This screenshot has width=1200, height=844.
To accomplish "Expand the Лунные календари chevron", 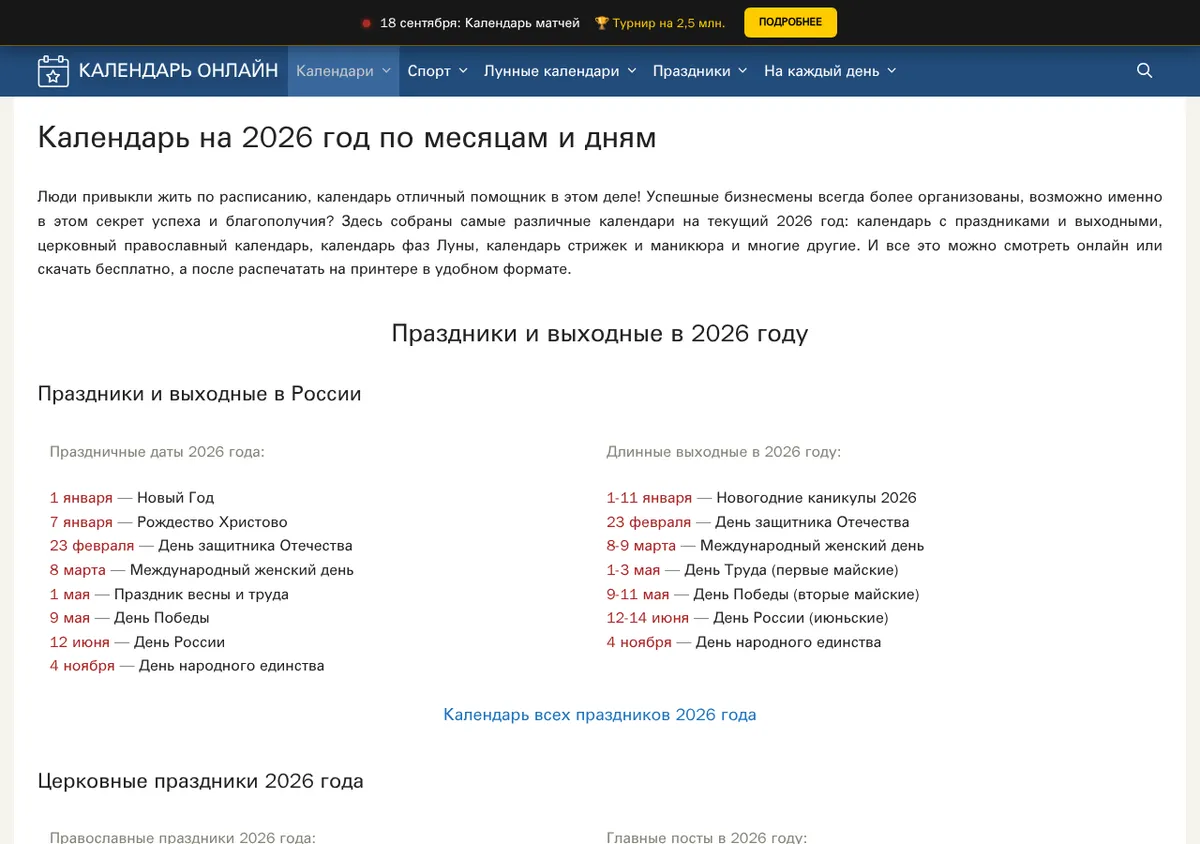I will (631, 71).
